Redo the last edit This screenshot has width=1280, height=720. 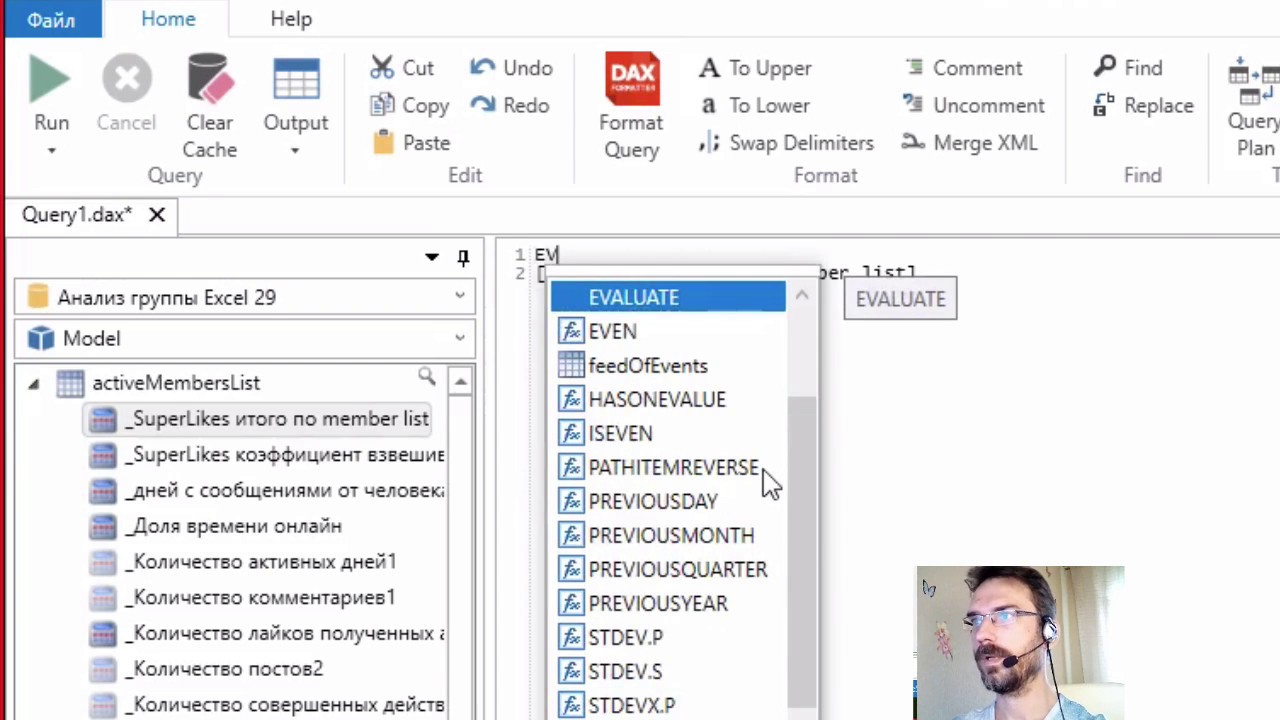509,105
